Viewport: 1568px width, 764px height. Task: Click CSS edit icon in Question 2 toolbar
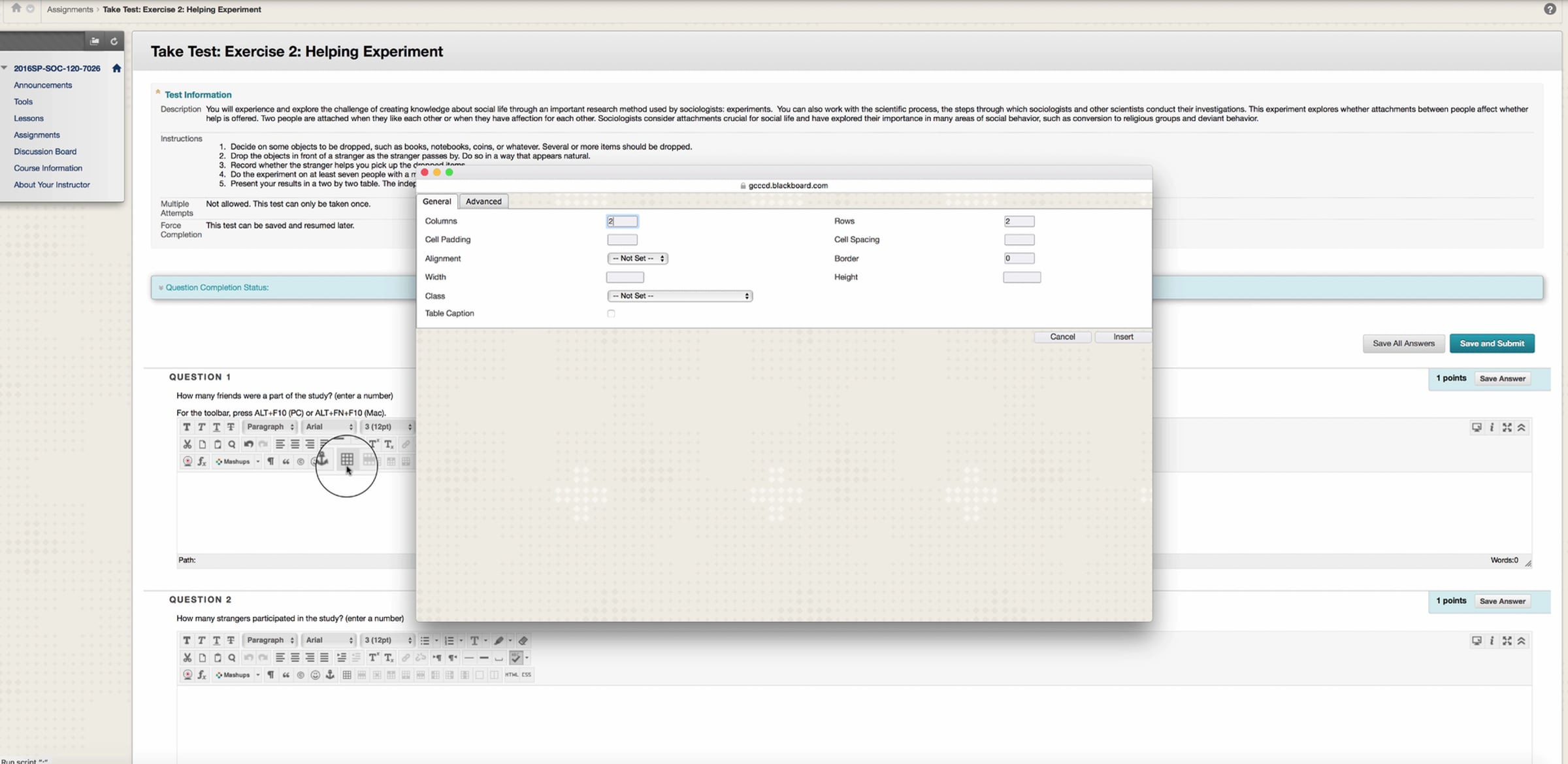527,674
